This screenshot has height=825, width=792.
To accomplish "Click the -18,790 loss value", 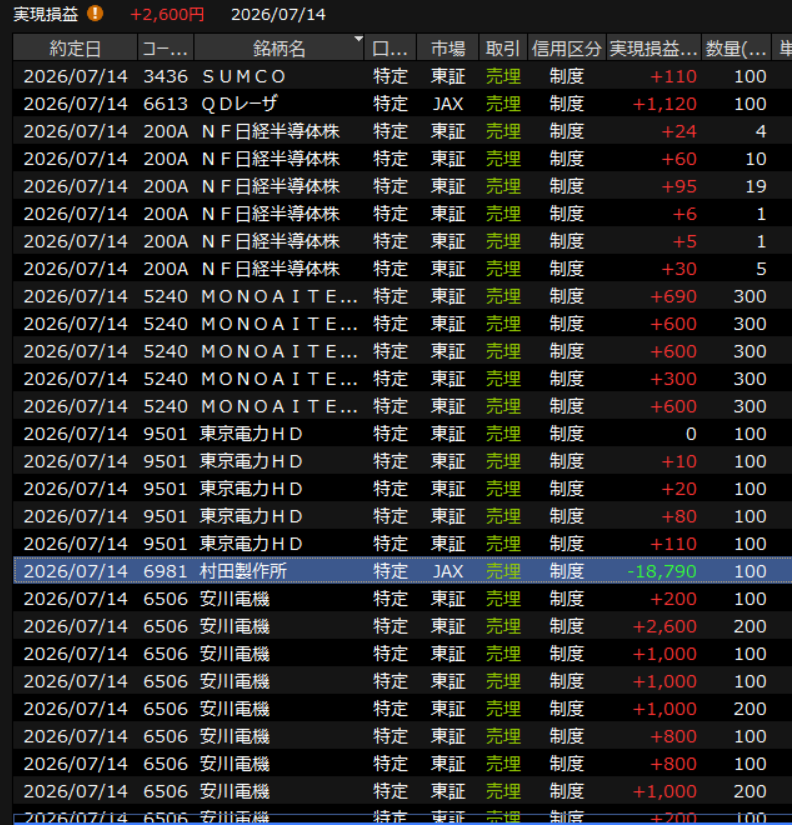I will tap(661, 571).
